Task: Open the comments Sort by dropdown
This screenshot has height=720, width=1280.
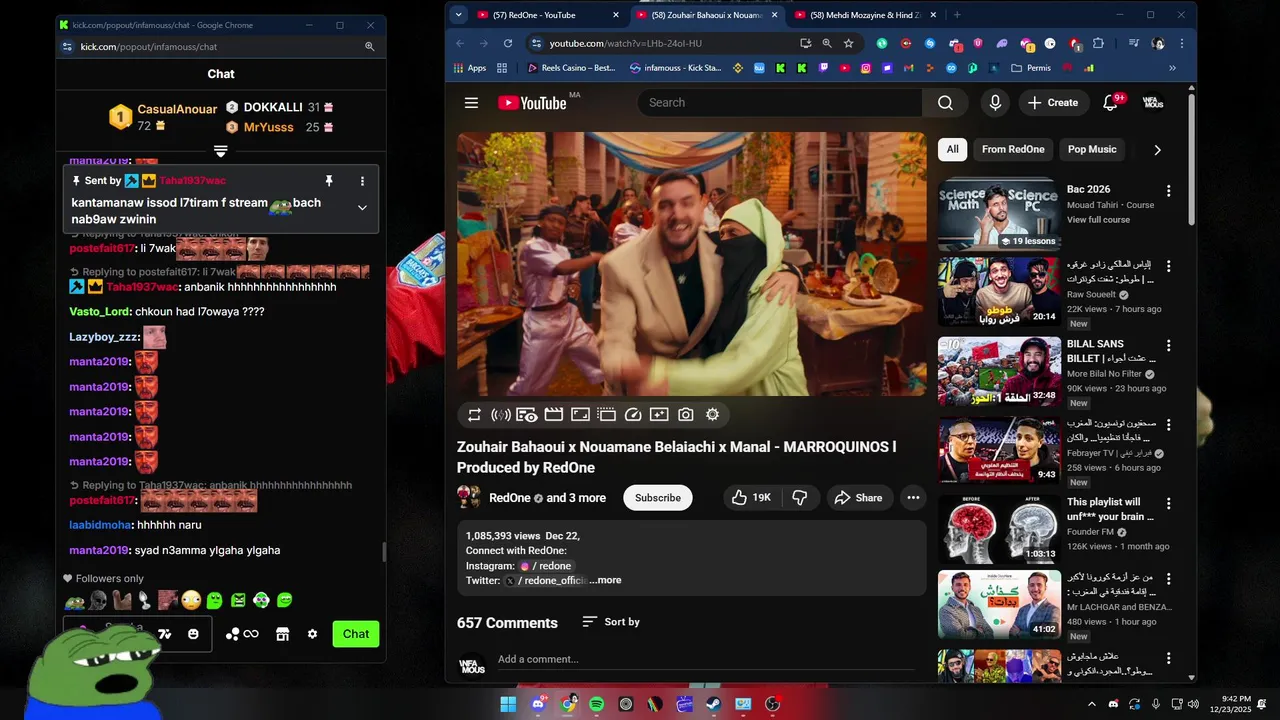Action: coord(611,622)
